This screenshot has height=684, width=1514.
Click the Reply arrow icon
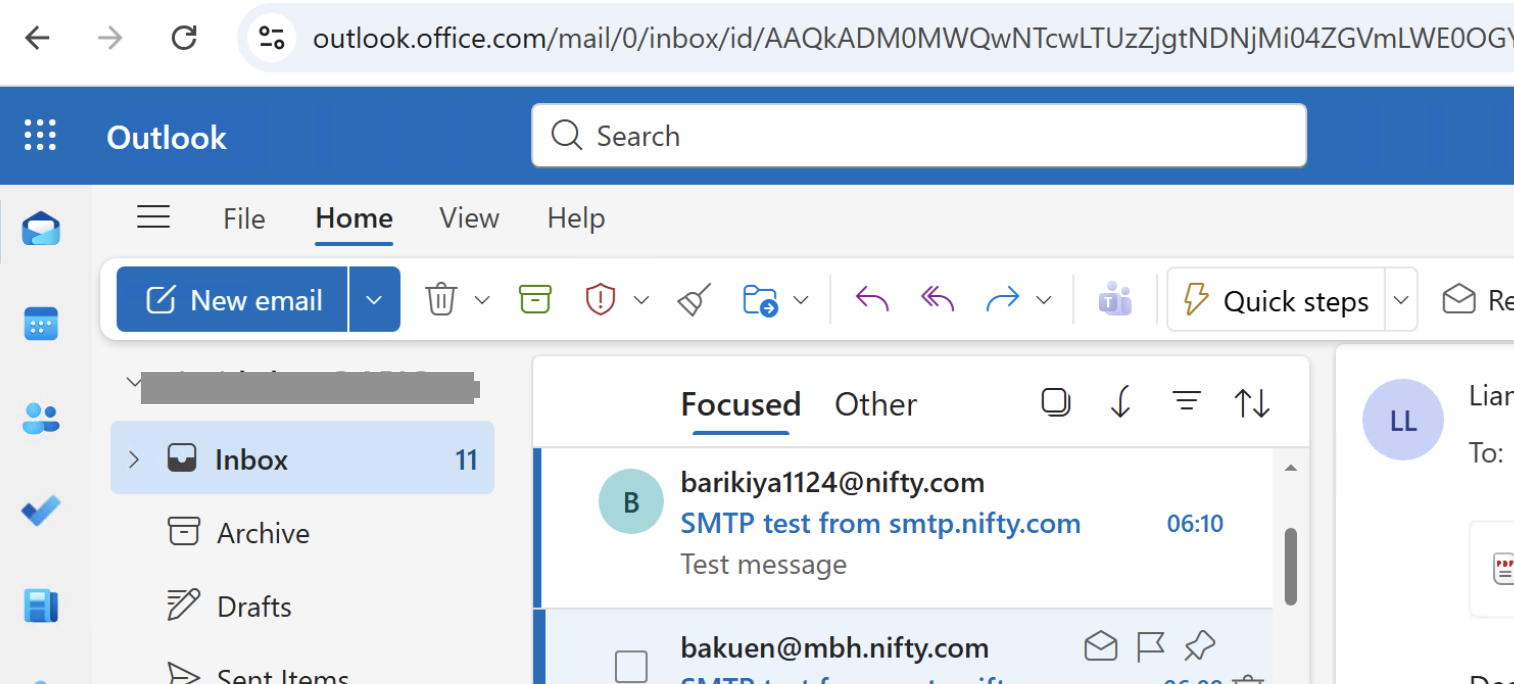872,299
